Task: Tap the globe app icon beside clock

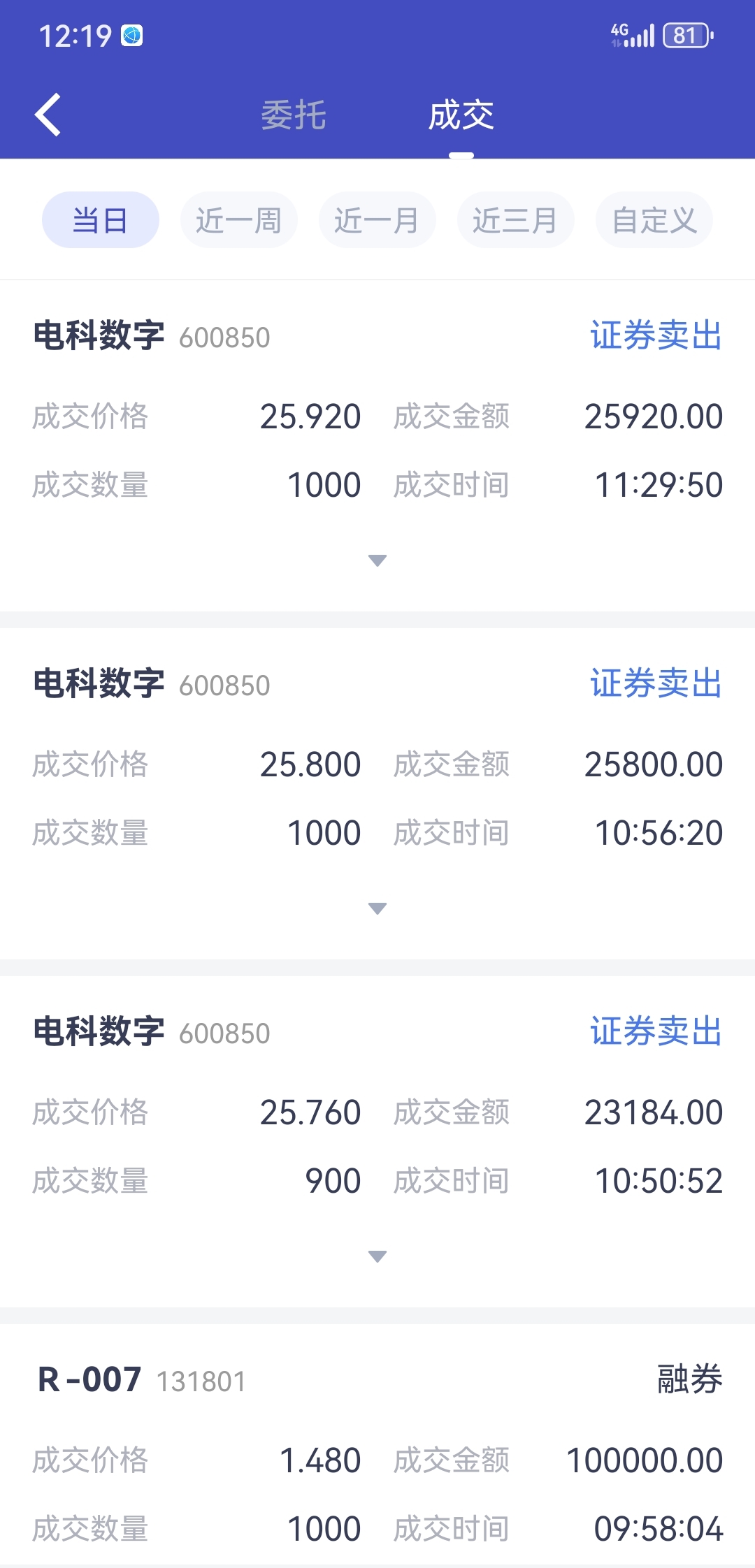Action: 132,36
